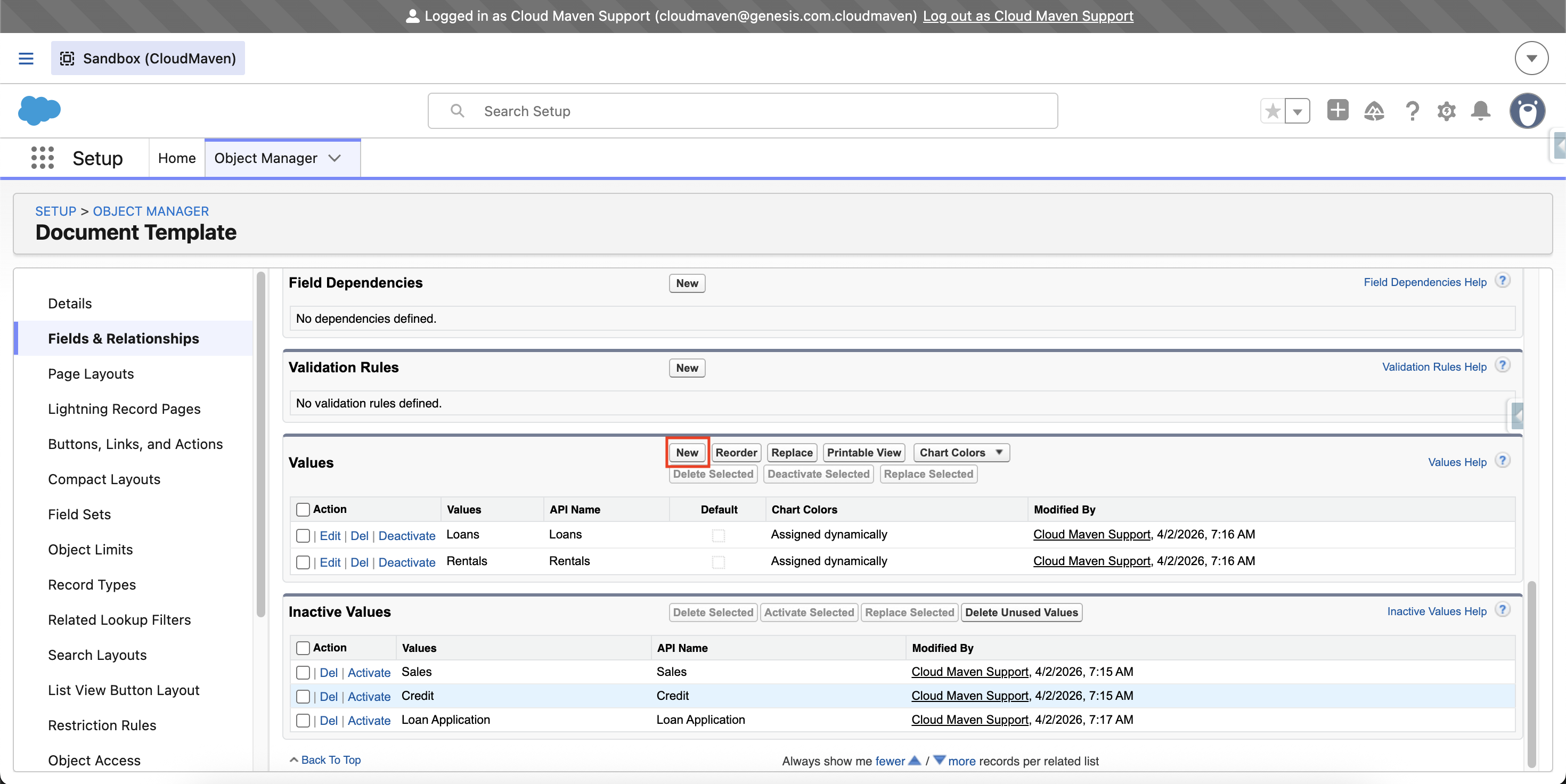This screenshot has width=1566, height=784.
Task: Click the Replace values button
Action: pyautogui.click(x=792, y=453)
